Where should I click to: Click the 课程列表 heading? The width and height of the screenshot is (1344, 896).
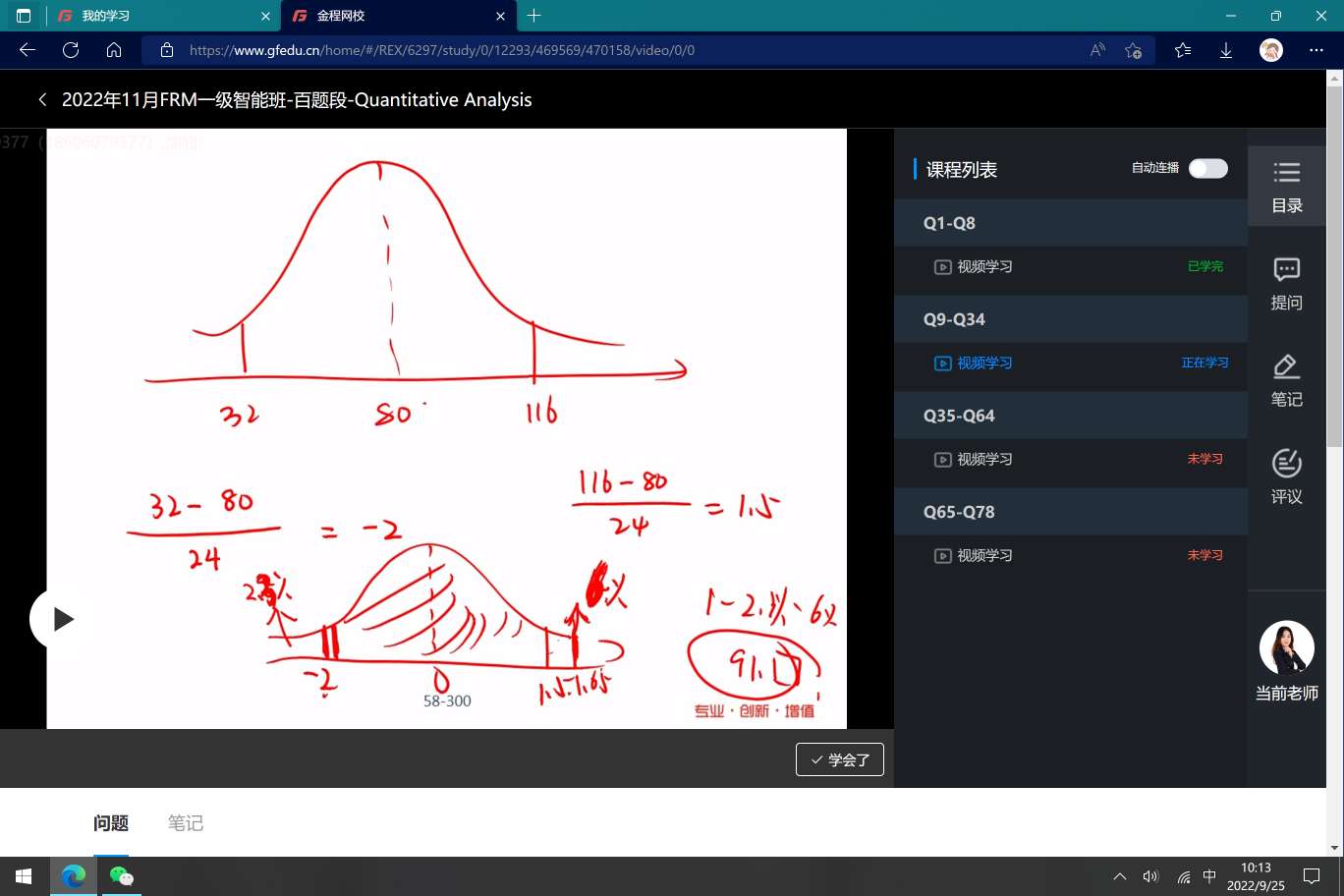962,169
